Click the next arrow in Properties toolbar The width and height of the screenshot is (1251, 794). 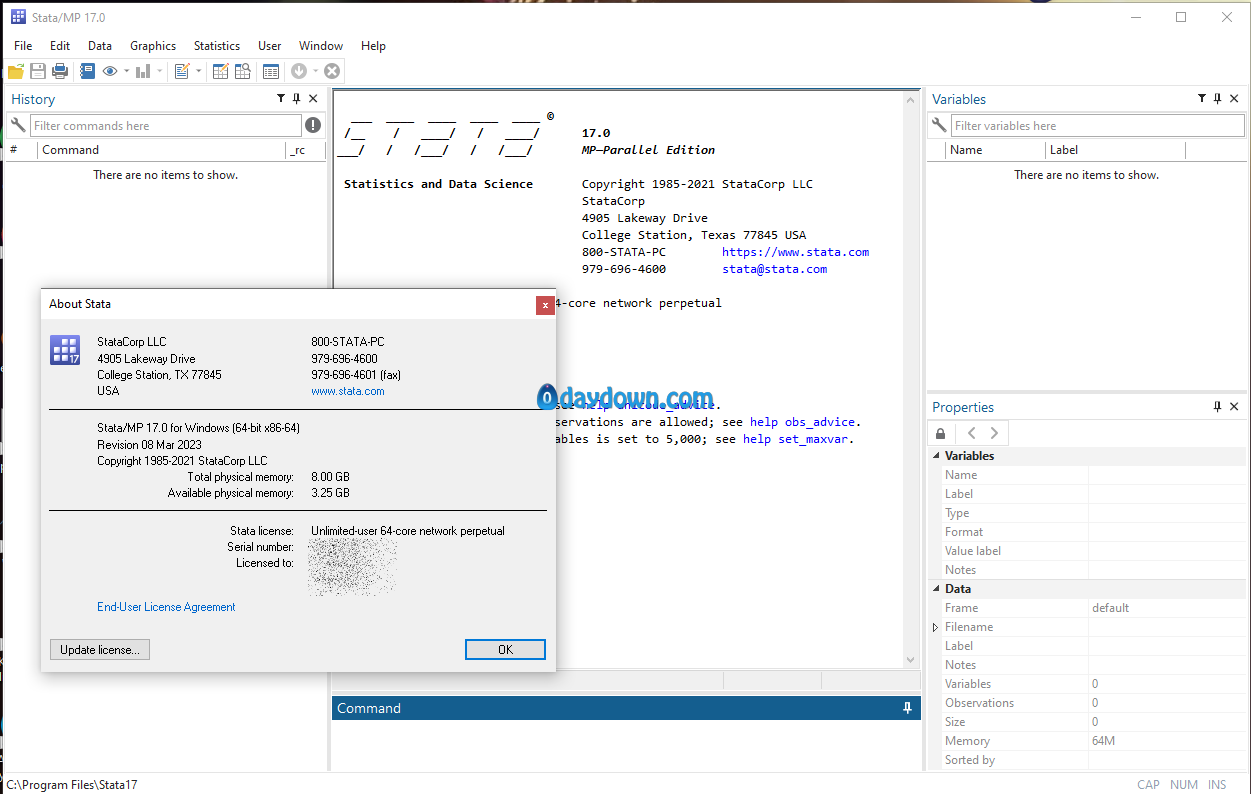(994, 433)
